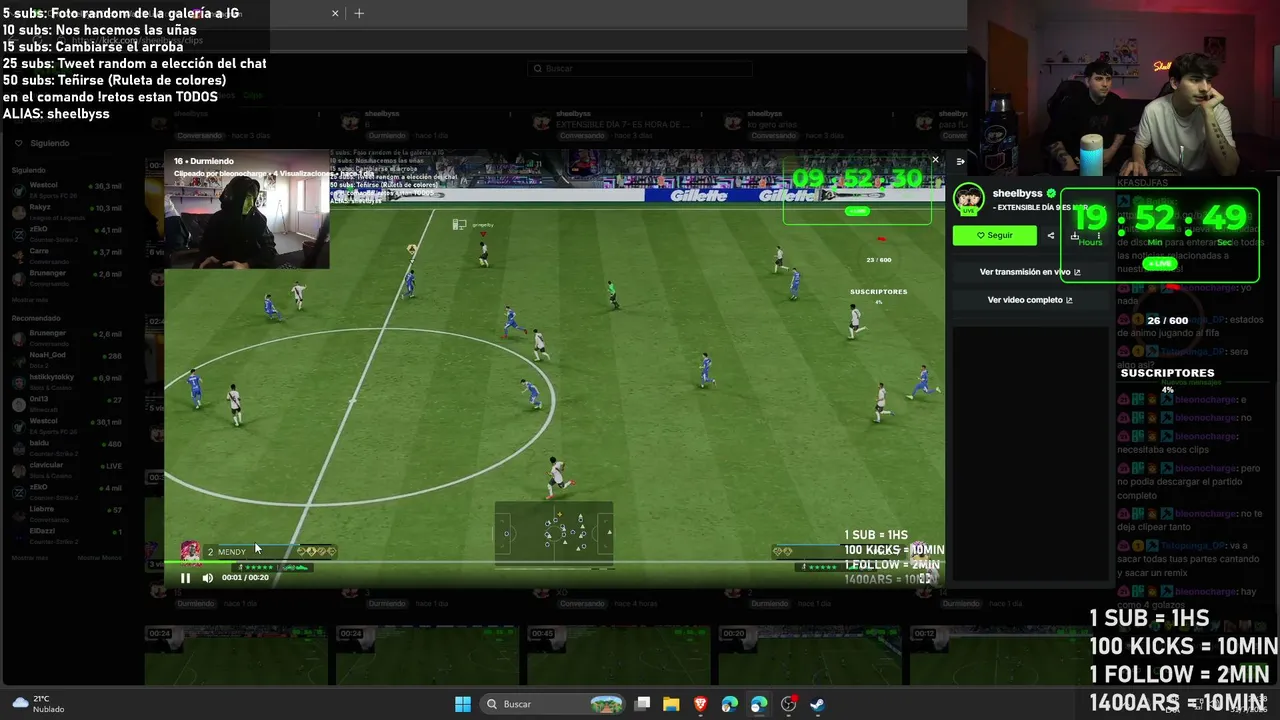Pause the clip playback
The width and height of the screenshot is (1280, 720).
185,578
